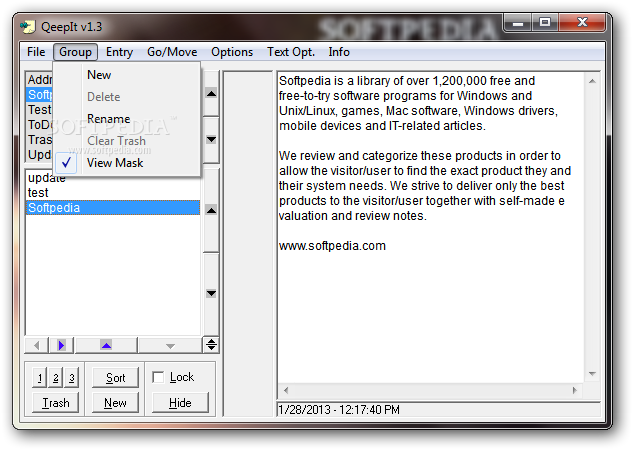Choose Rename from the Group menu

coord(127,119)
